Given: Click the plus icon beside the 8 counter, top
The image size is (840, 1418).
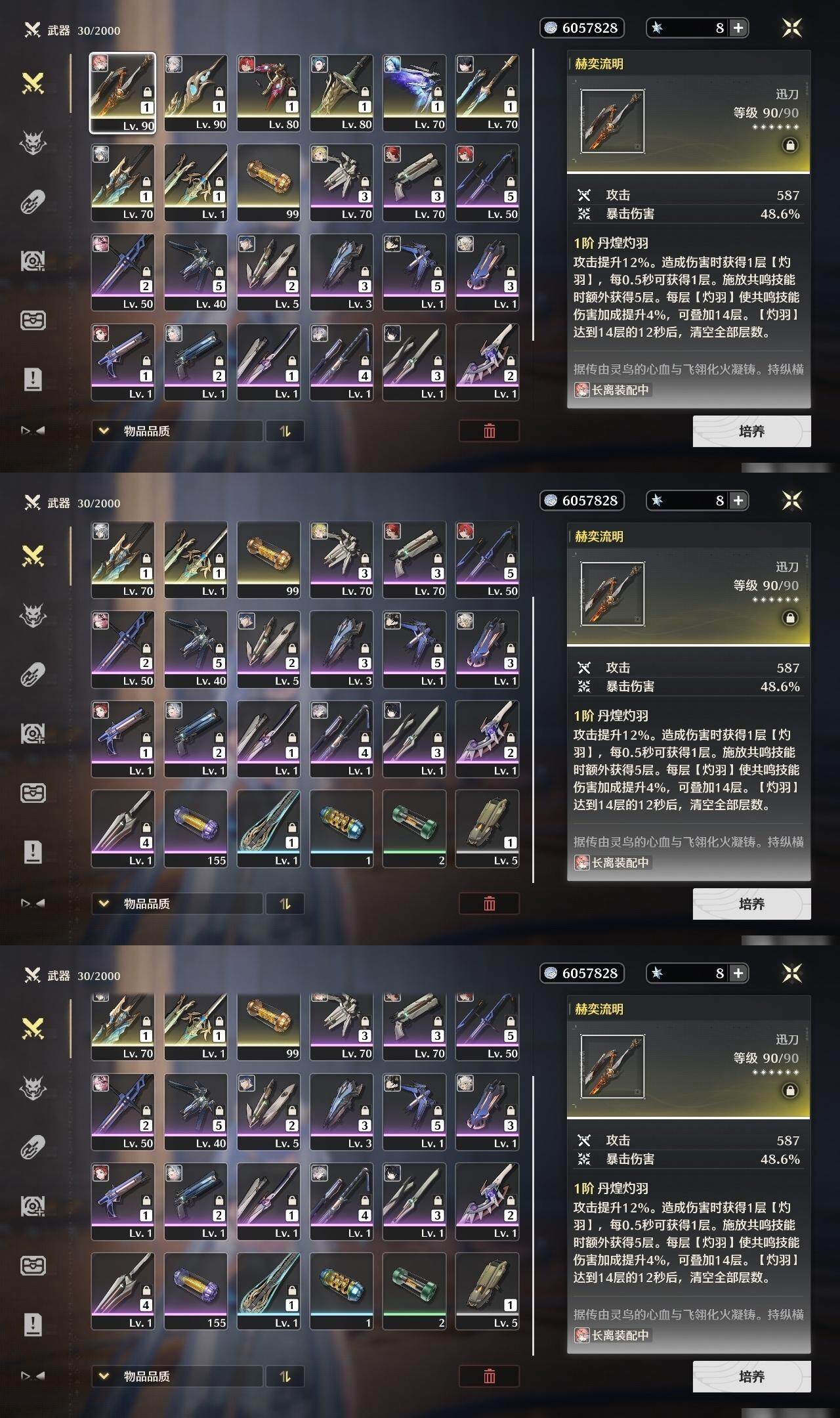Looking at the screenshot, I should coord(738,28).
